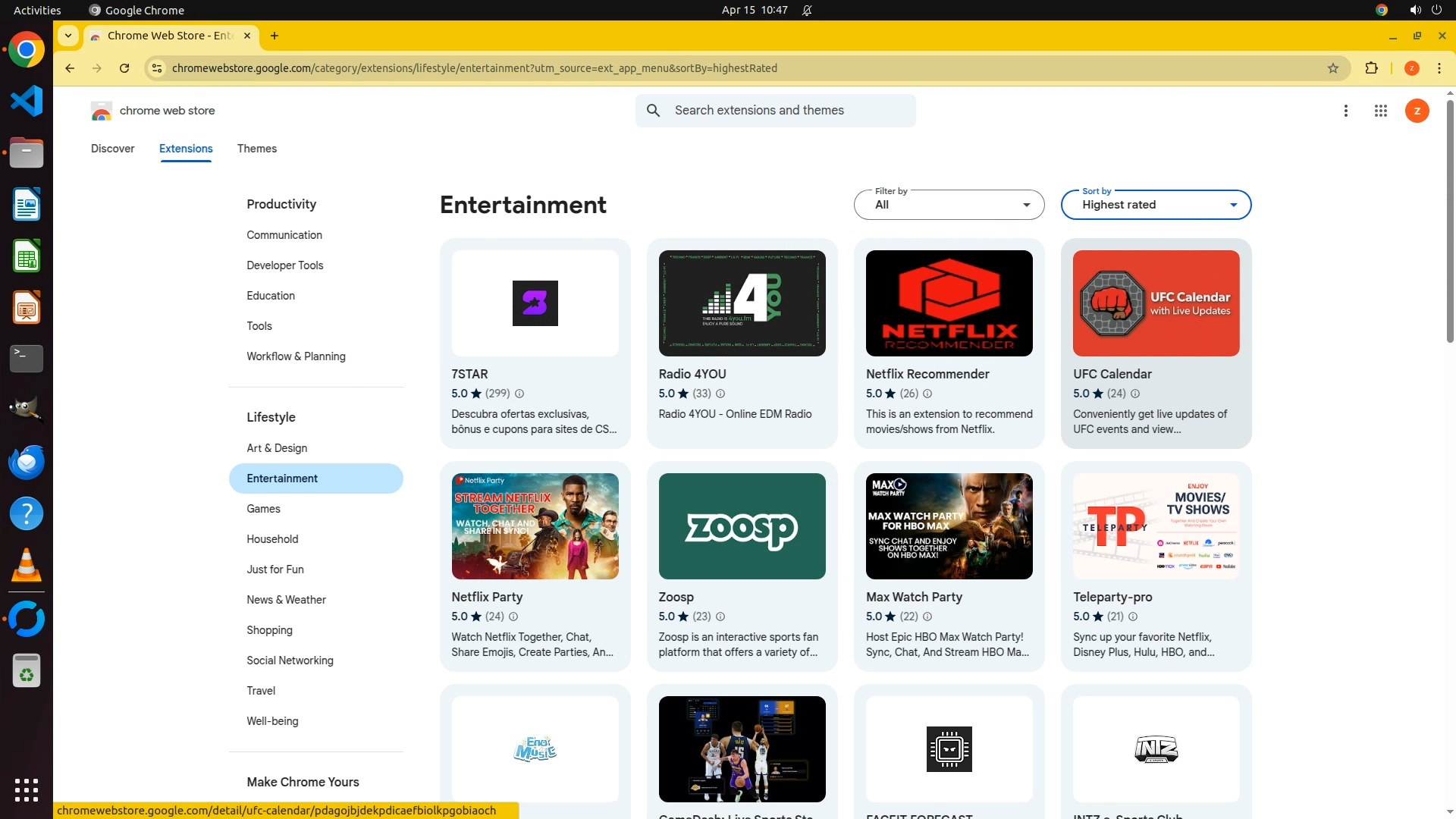This screenshot has width=1456, height=819.
Task: Select the Games category link
Action: [263, 509]
